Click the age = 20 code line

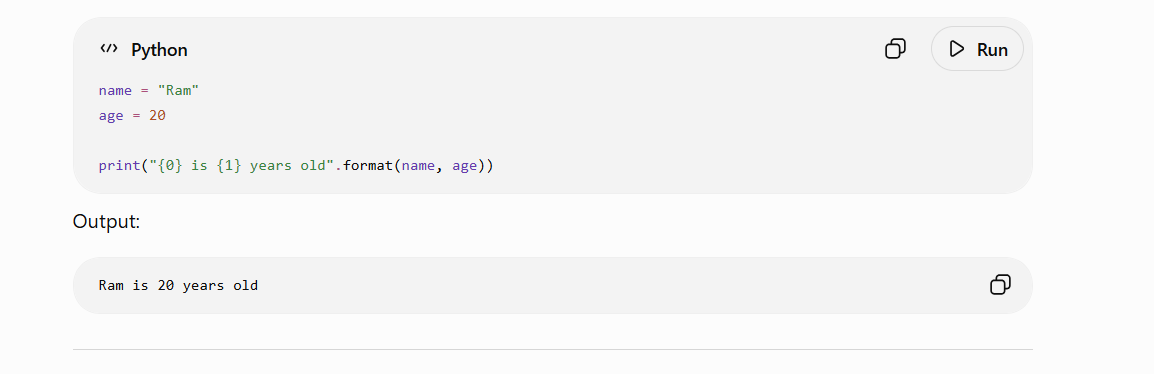(x=132, y=116)
